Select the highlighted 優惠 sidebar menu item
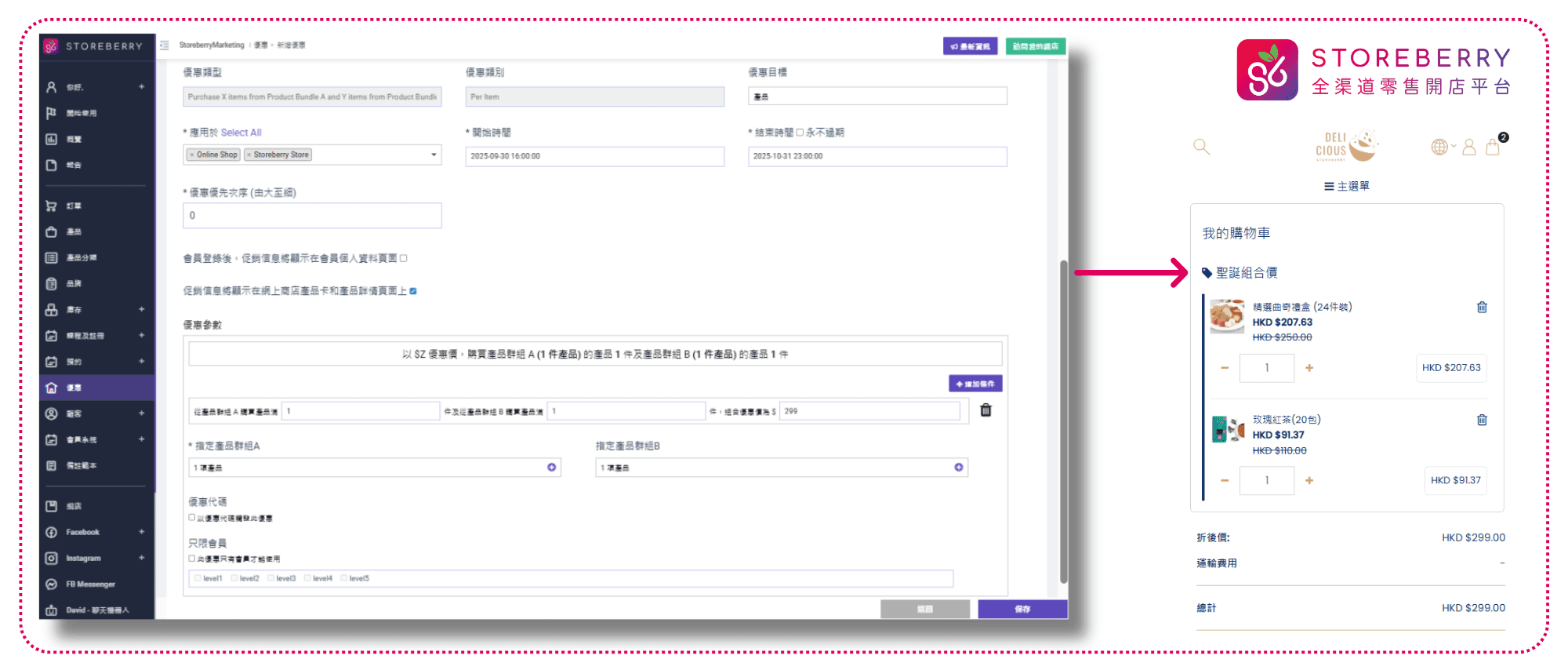The image size is (1568, 670). point(97,388)
